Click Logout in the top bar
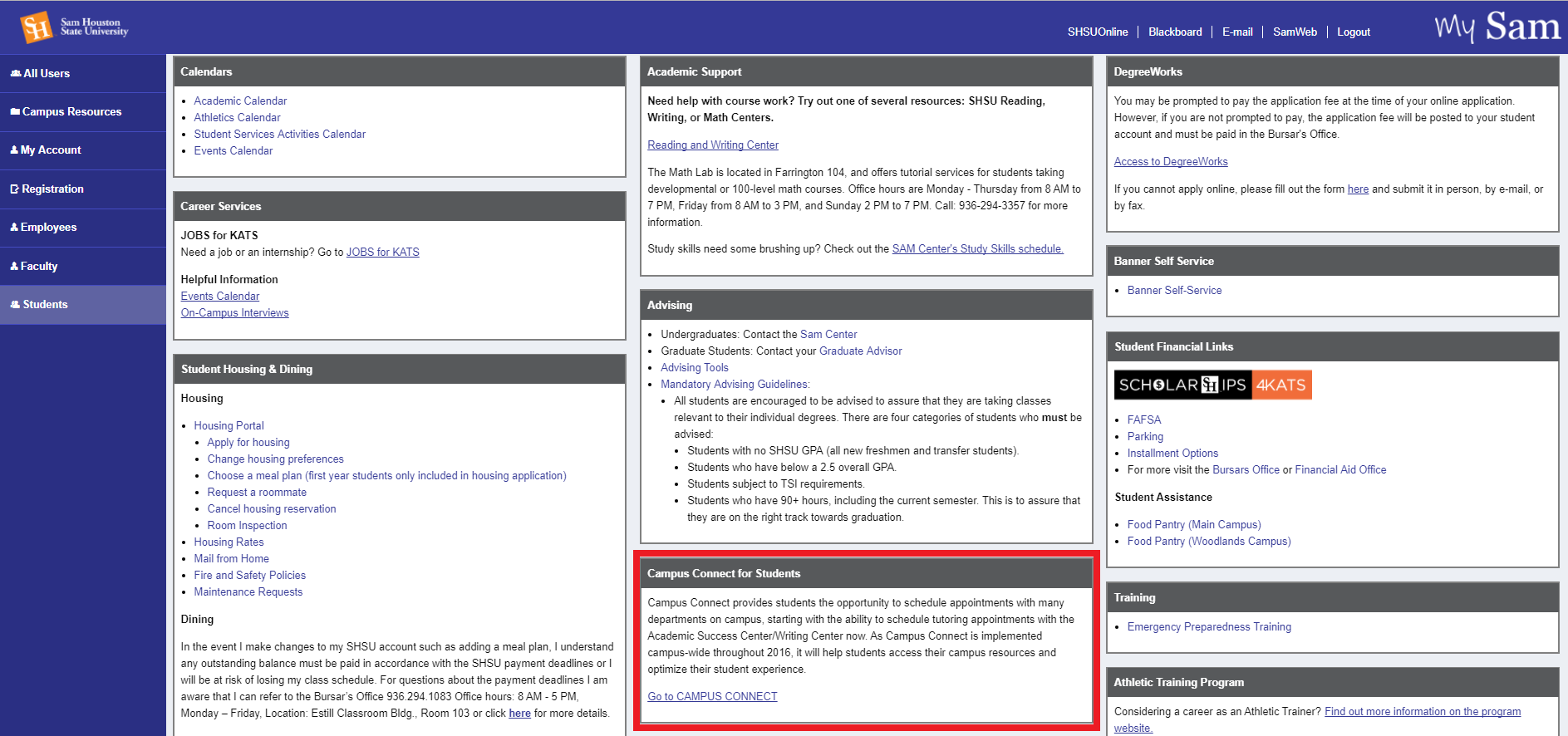This screenshot has height=736, width=1568. [x=1353, y=32]
